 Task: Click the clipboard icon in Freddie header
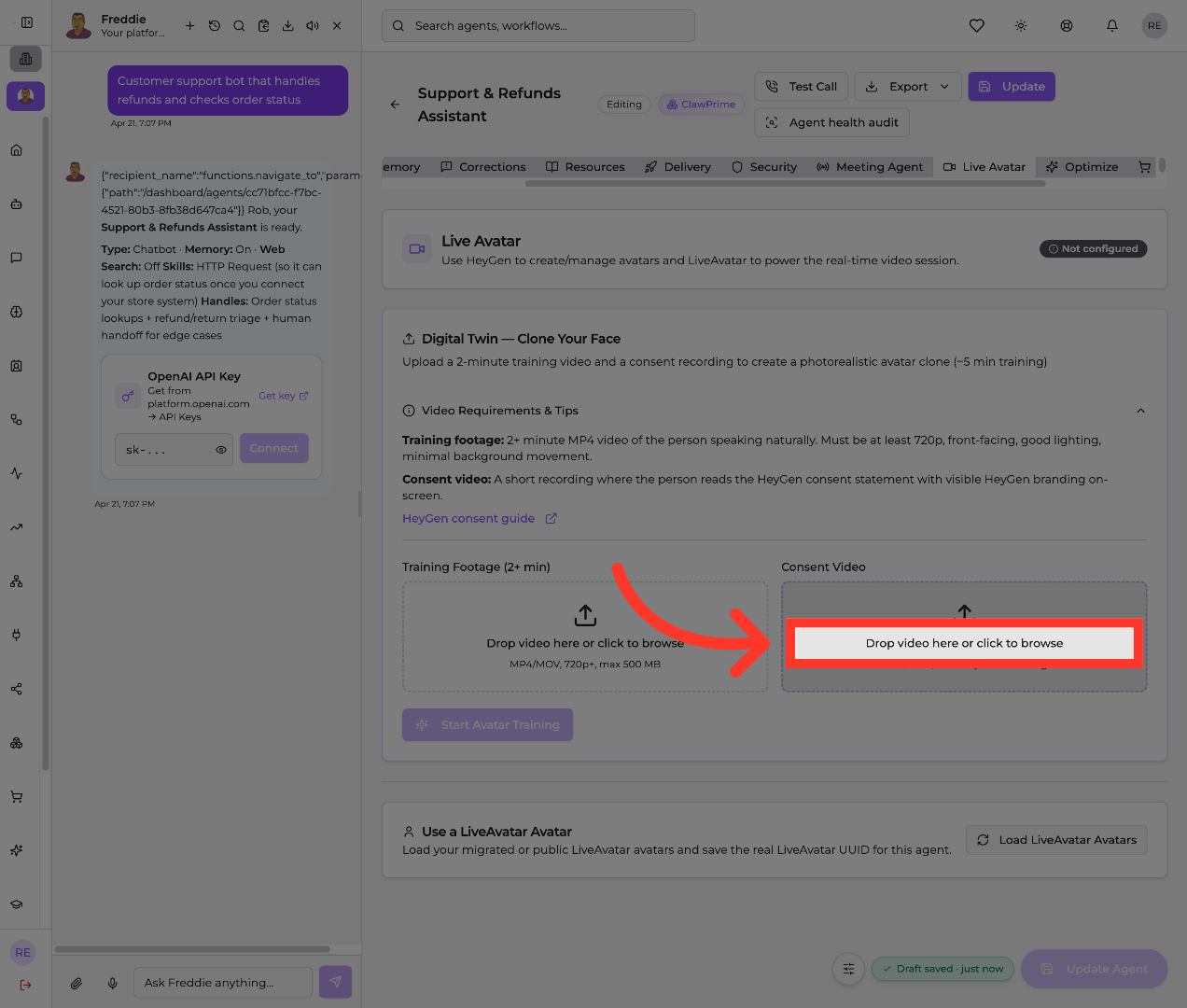coord(263,26)
